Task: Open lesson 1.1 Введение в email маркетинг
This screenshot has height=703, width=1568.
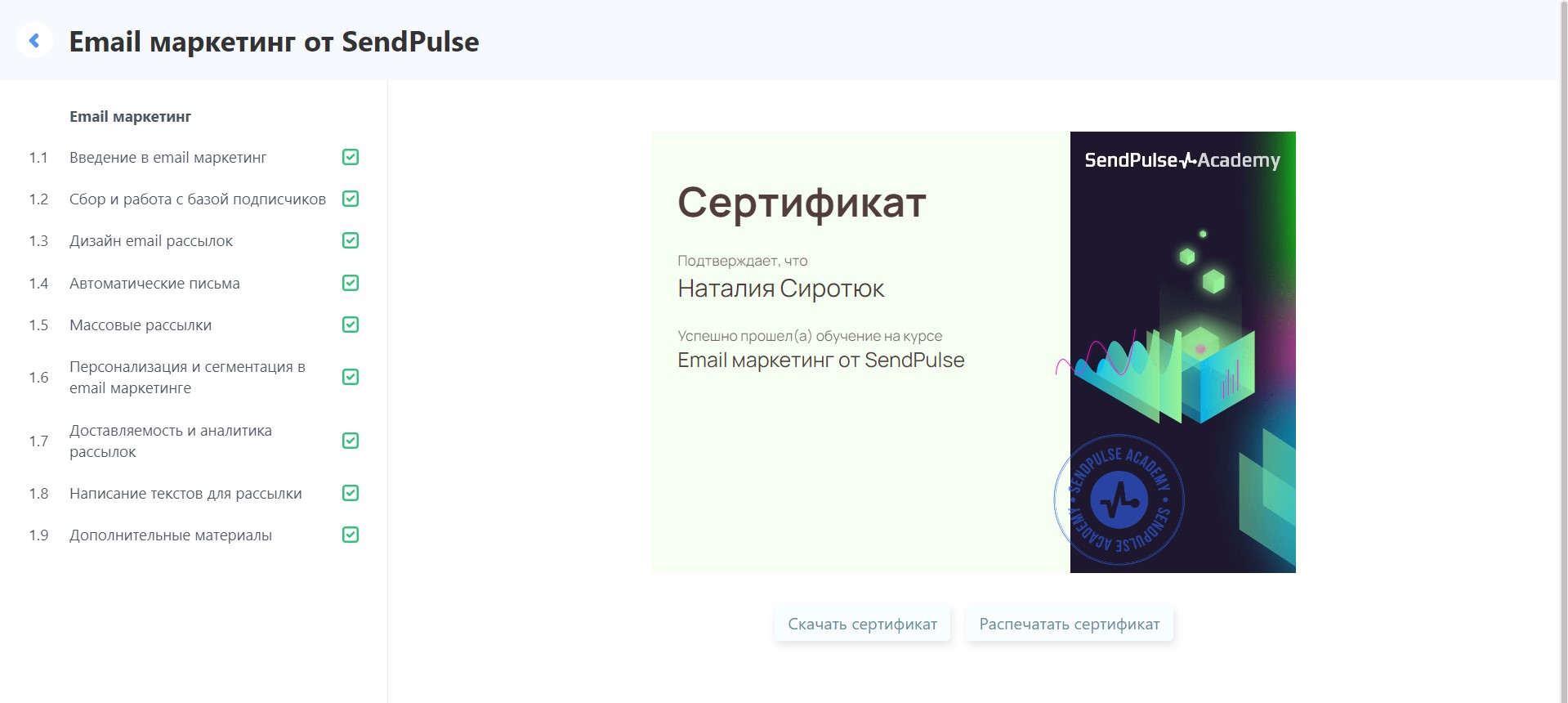Action: (168, 157)
